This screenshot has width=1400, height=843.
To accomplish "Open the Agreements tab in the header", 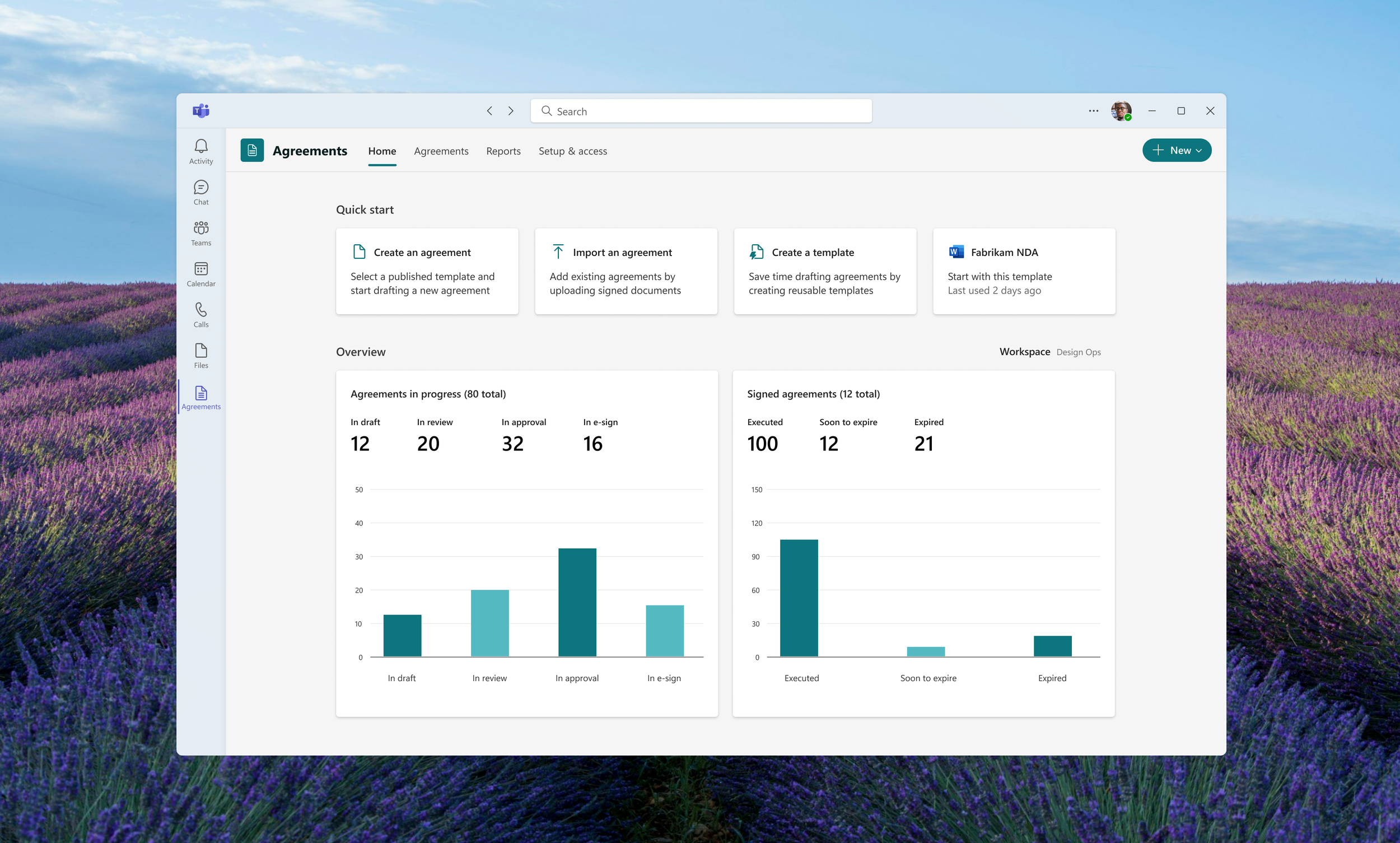I will [x=441, y=151].
